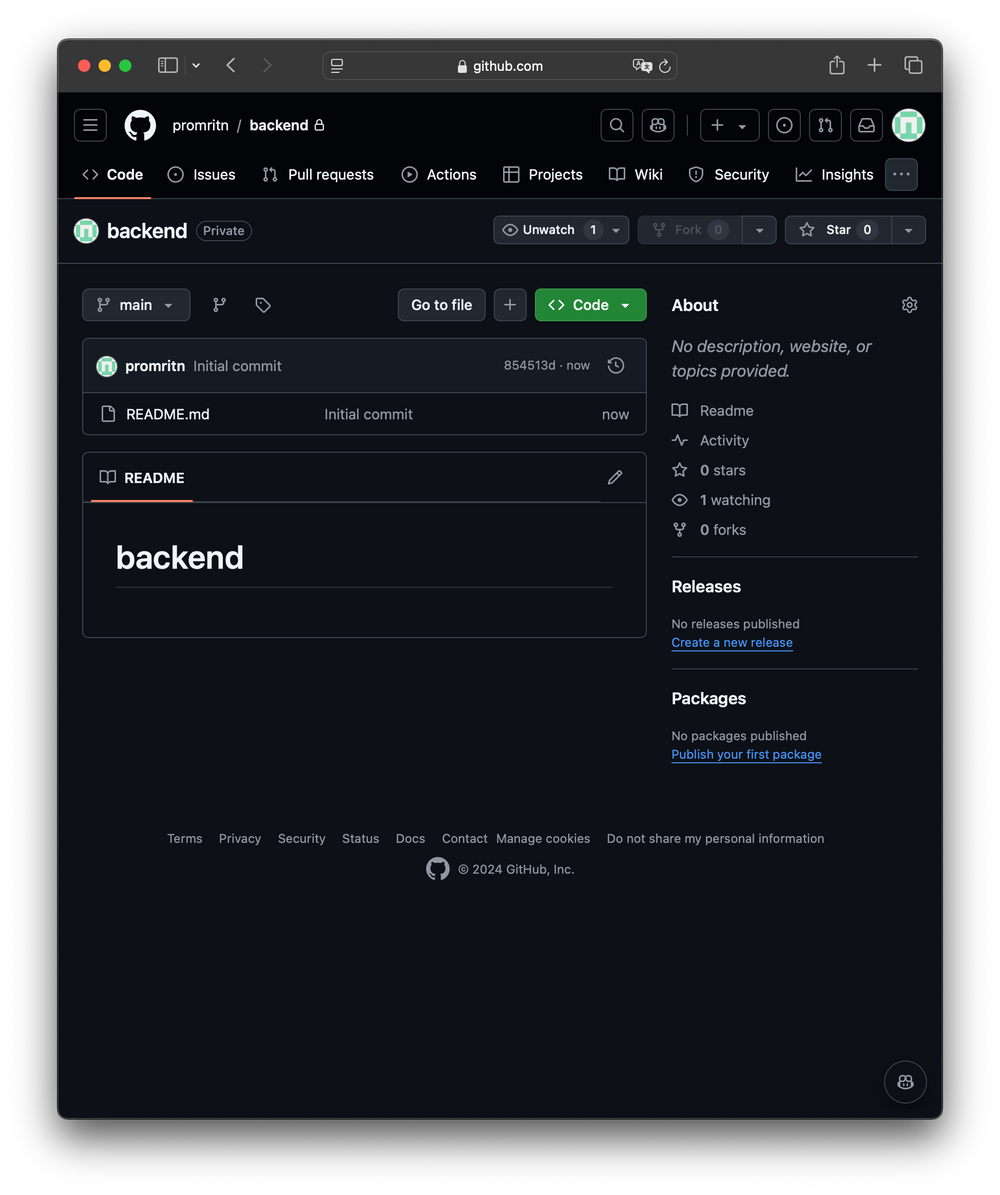Open the Releases heading link
The height and width of the screenshot is (1195, 1000).
pos(706,587)
